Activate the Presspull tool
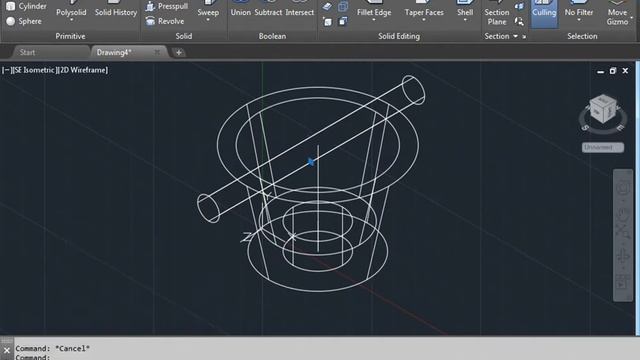Screen dimensions: 640x360 point(167,6)
